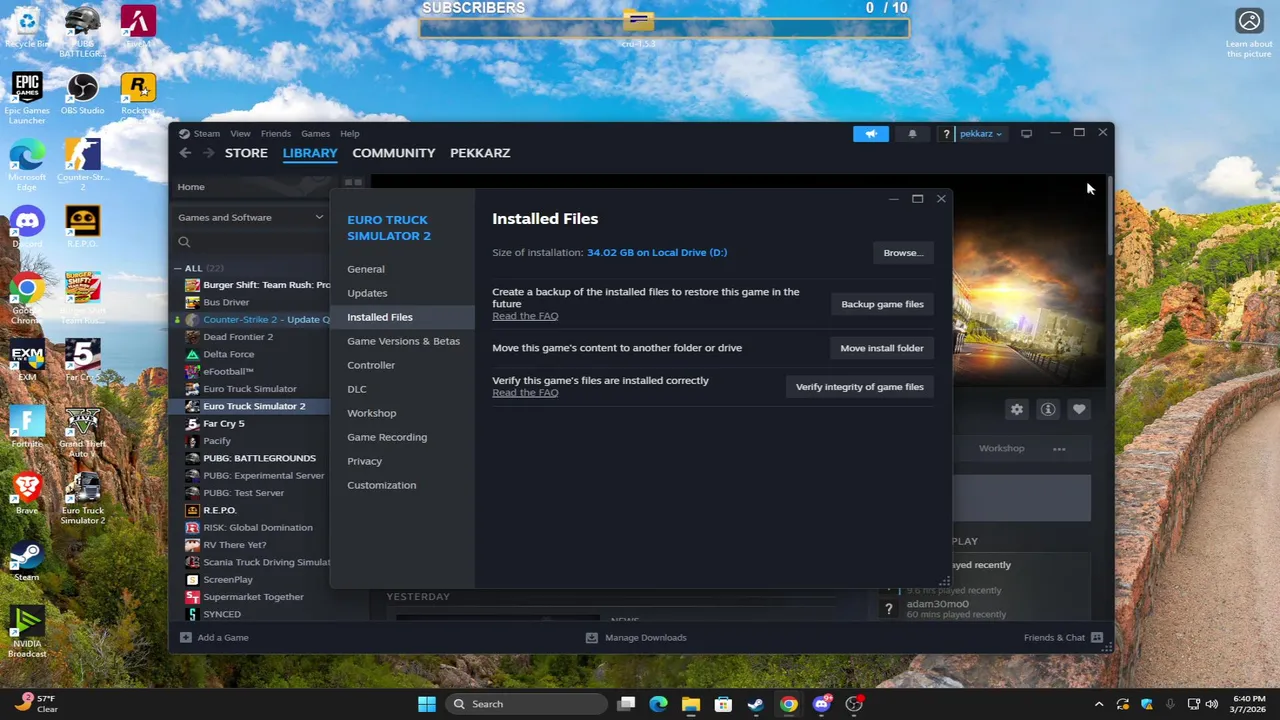This screenshot has height=720, width=1280.
Task: Click the Browse... button
Action: point(903,253)
